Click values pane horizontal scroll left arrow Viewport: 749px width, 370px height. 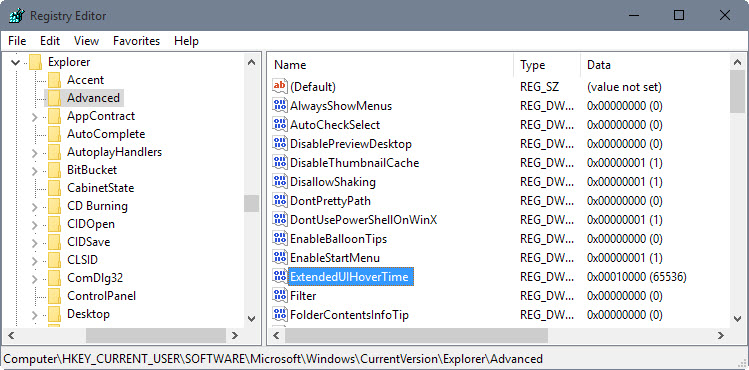point(276,336)
